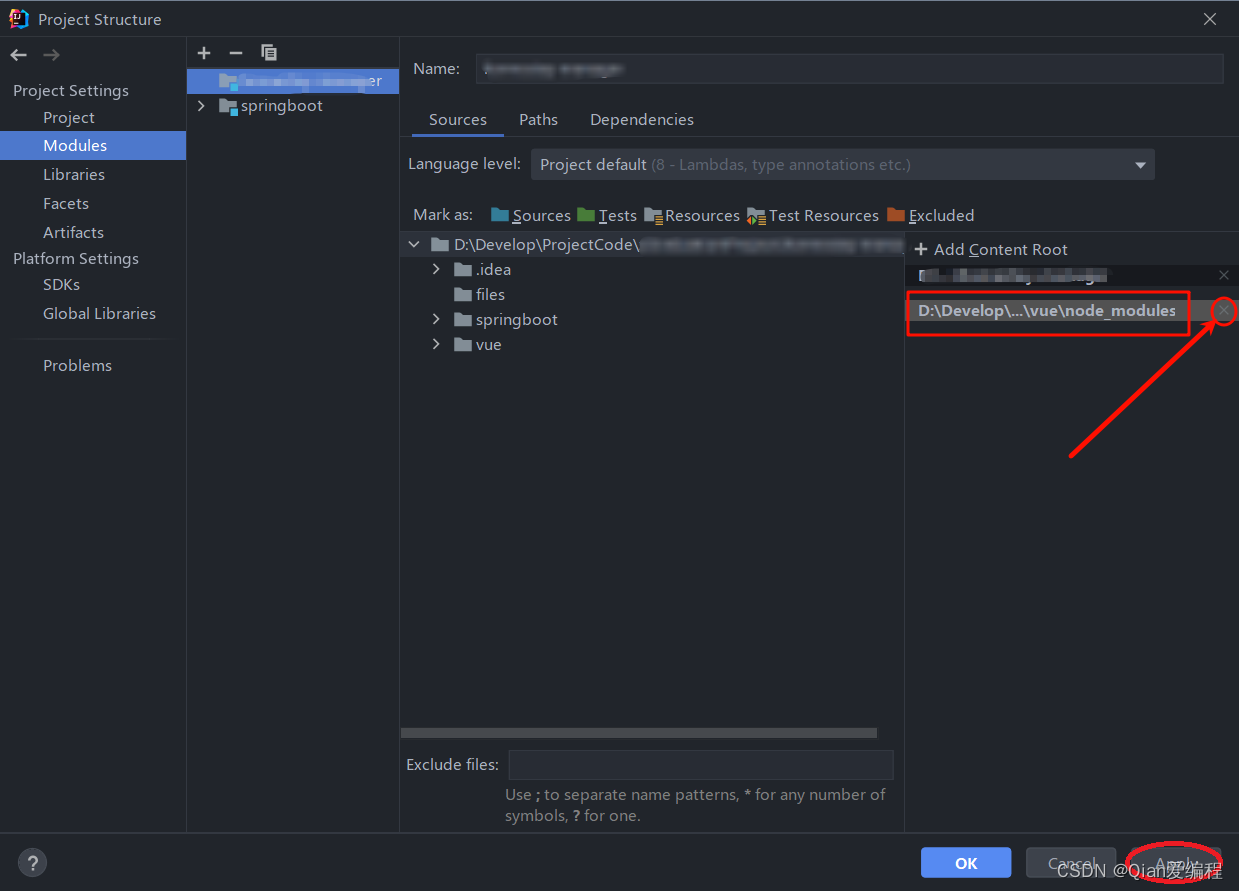This screenshot has width=1239, height=891.
Task: Remove node_modules exclusion with x icon
Action: click(x=1223, y=310)
